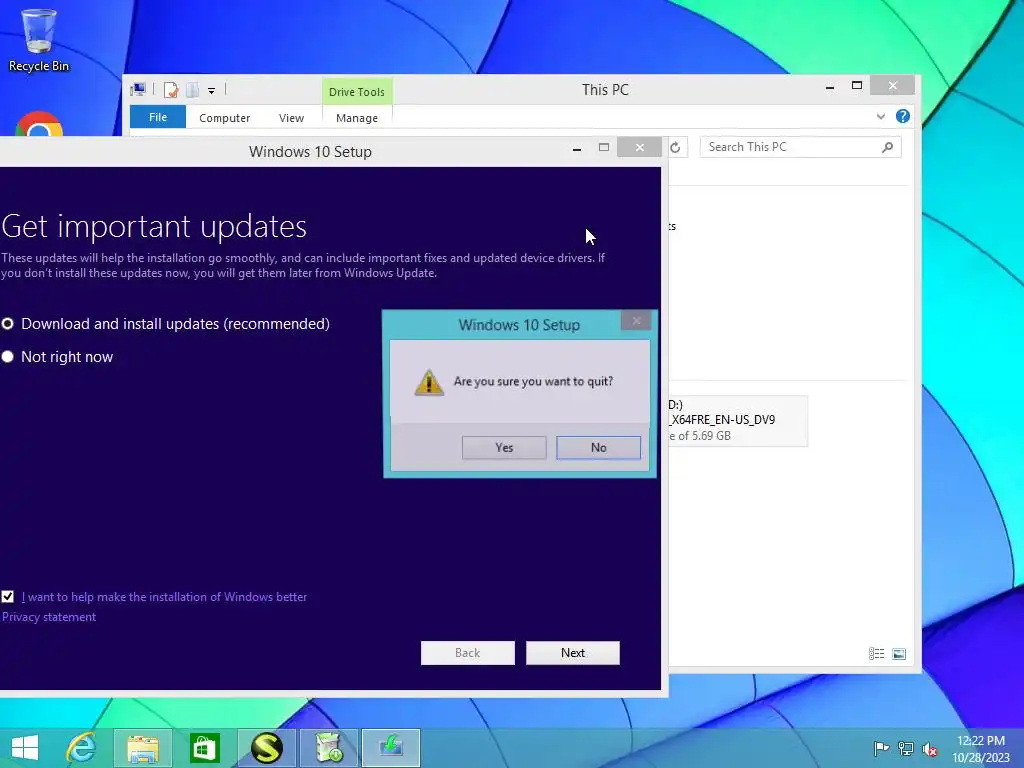The image size is (1024, 768).
Task: Switch to the Computer ribbon tab
Action: 225,118
